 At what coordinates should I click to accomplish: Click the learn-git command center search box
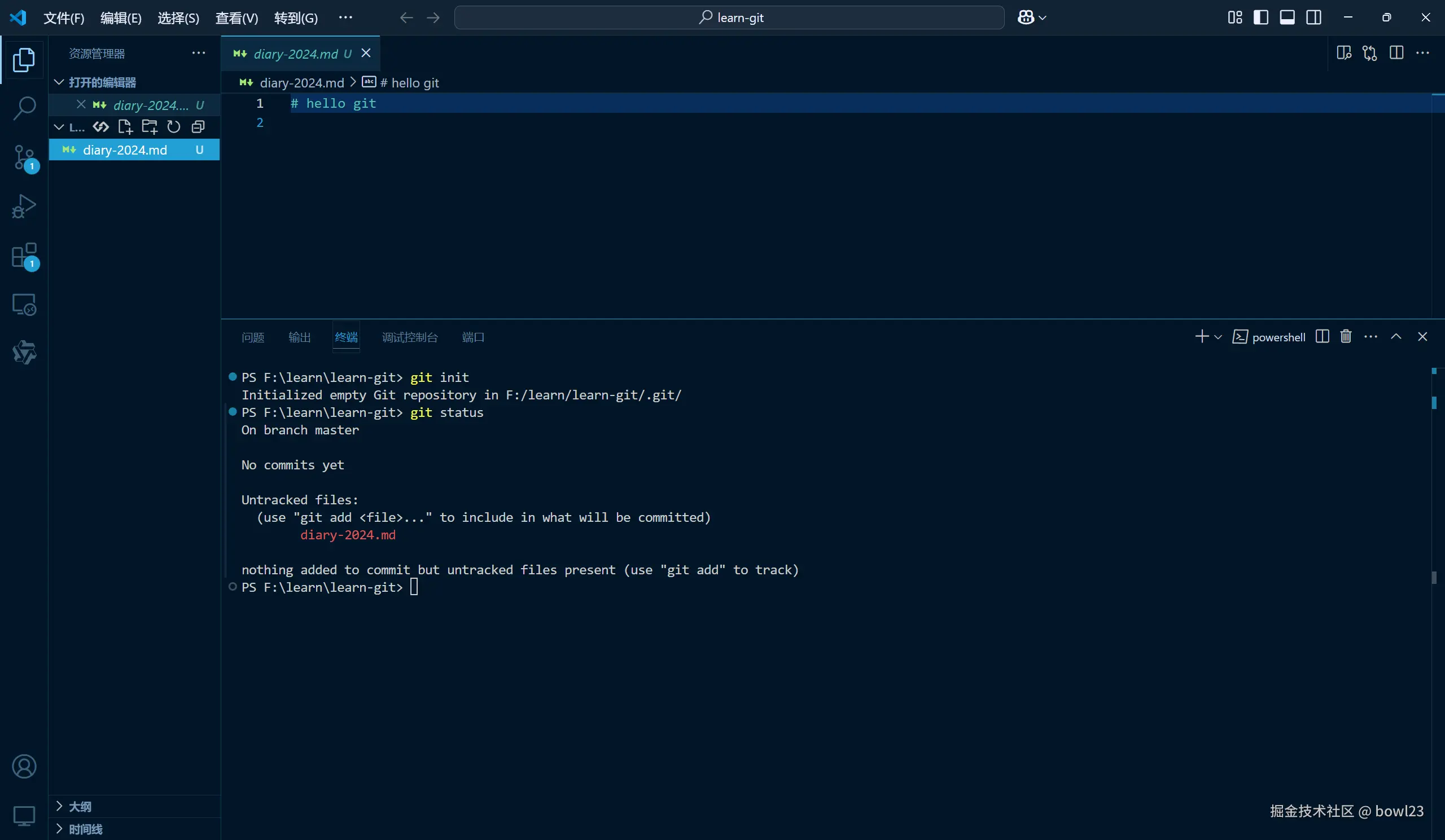coord(729,17)
